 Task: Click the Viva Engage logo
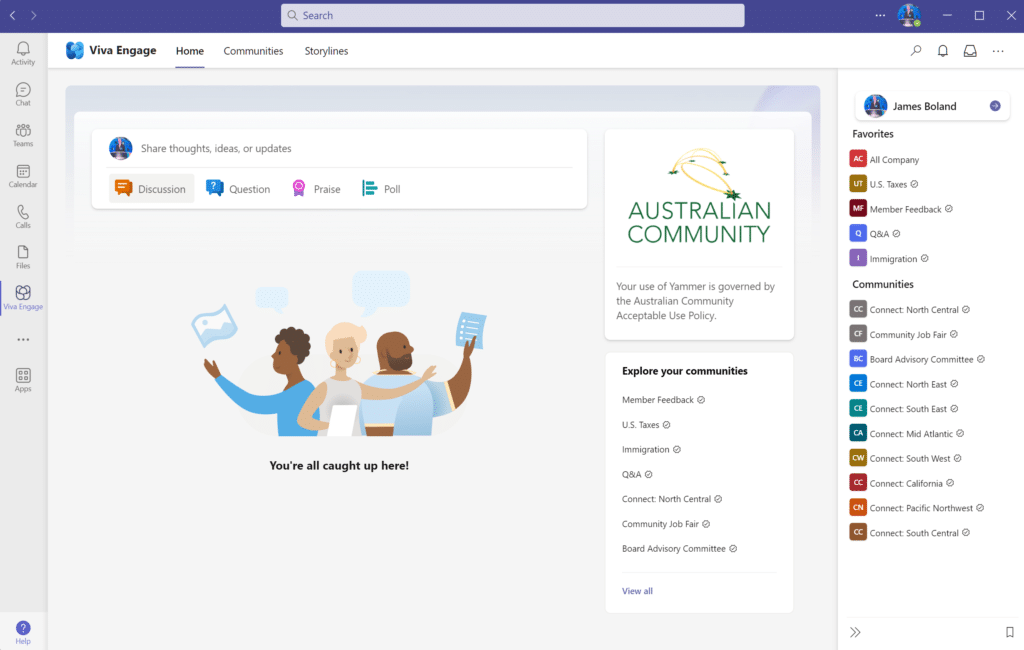tap(75, 50)
